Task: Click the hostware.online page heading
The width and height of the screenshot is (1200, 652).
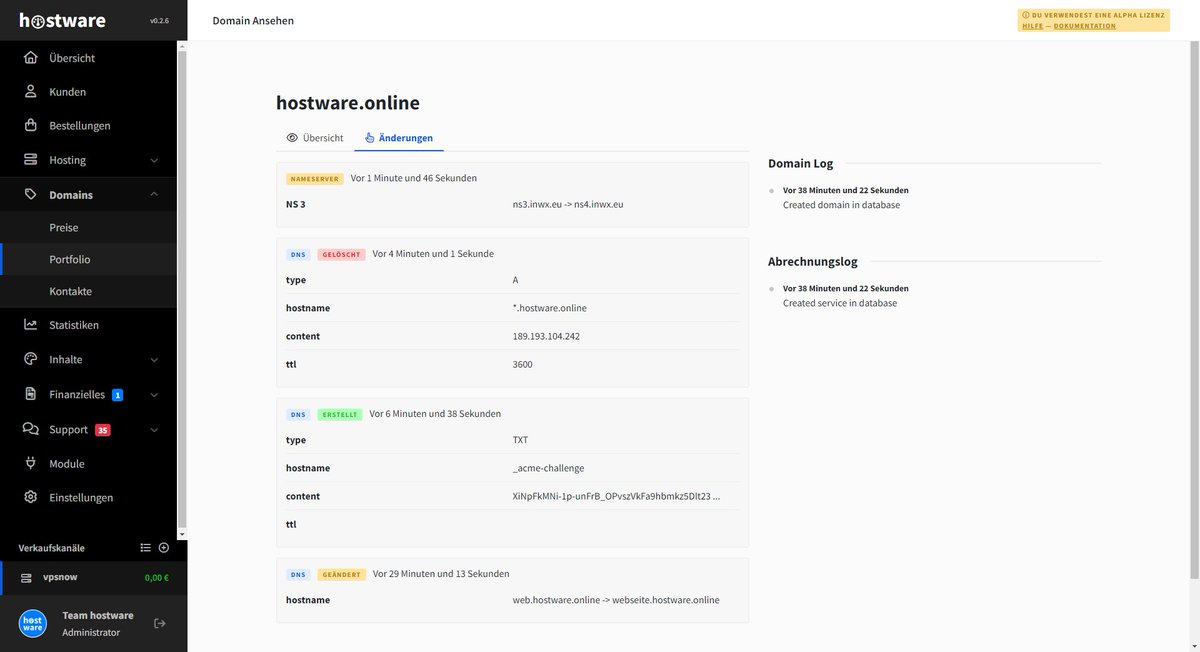Action: tap(348, 102)
